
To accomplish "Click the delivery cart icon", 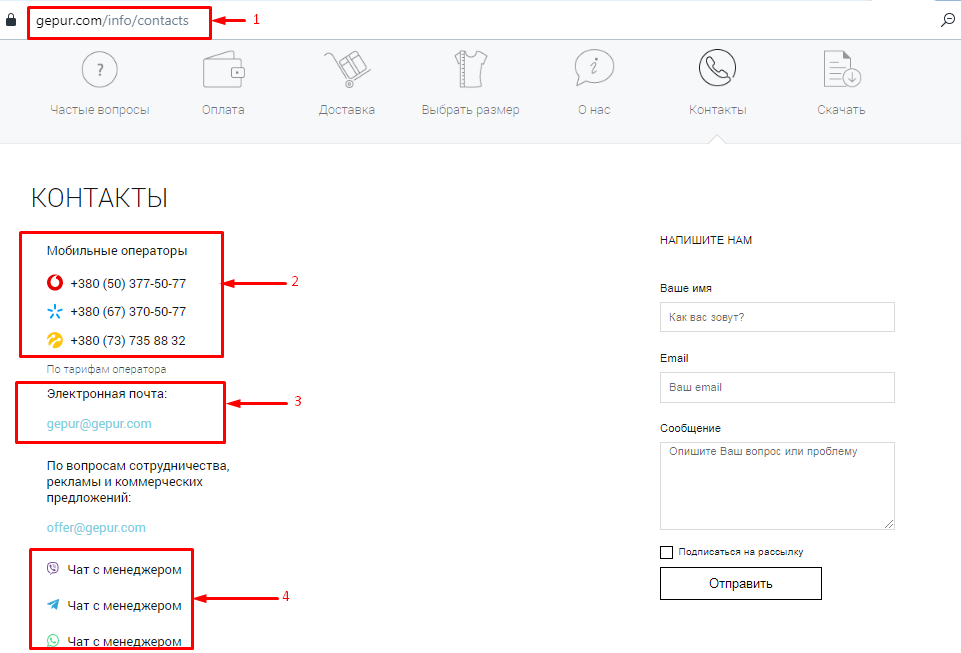I will tap(347, 69).
